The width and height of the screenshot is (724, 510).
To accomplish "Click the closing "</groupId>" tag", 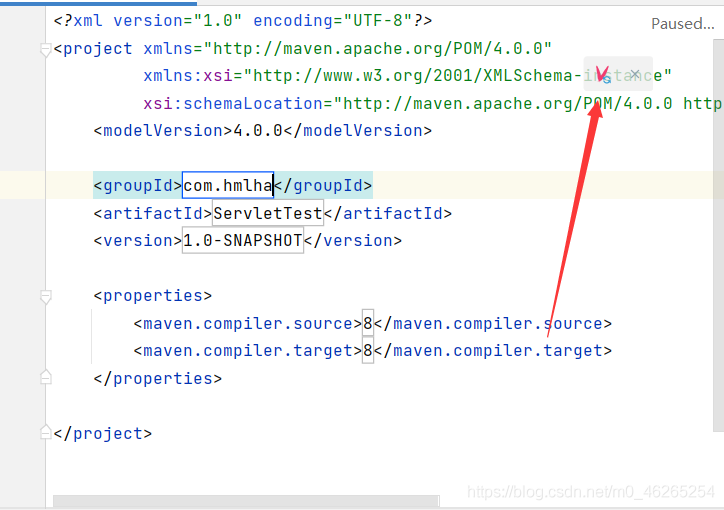I will [x=323, y=186].
